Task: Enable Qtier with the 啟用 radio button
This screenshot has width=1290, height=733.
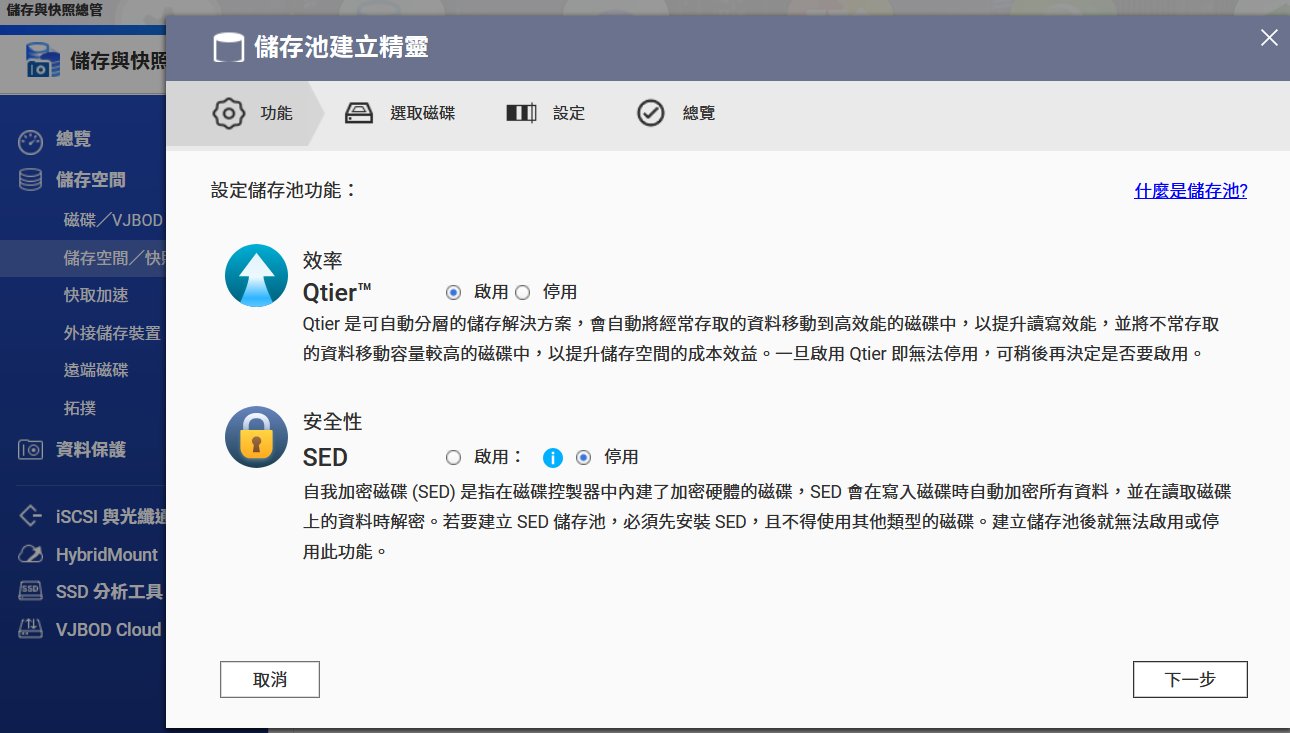Action: (454, 292)
